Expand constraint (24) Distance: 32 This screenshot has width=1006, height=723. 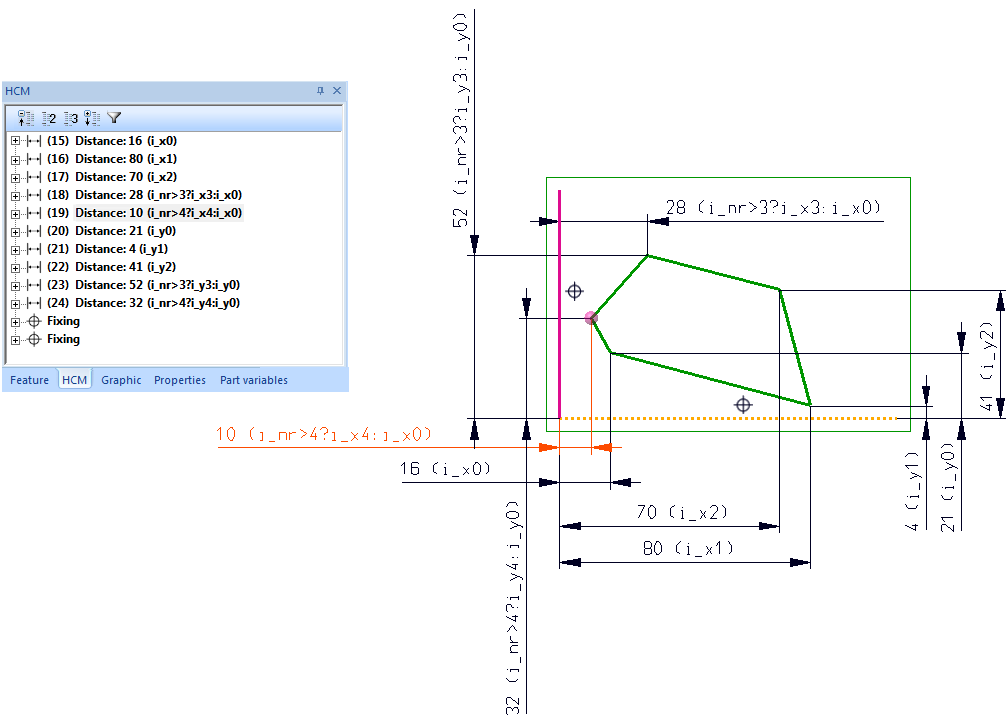(x=15, y=303)
